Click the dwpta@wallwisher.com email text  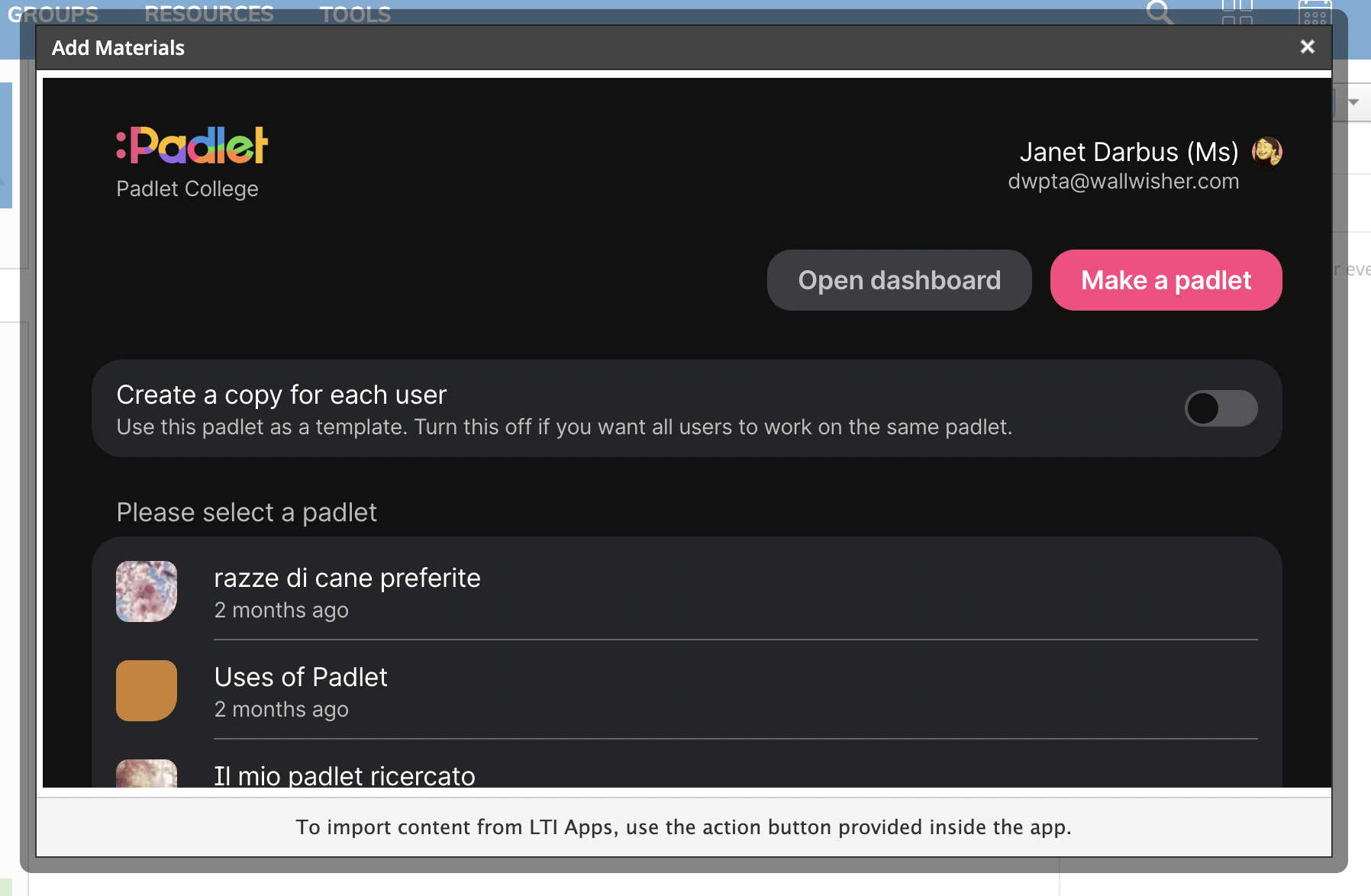point(1123,182)
